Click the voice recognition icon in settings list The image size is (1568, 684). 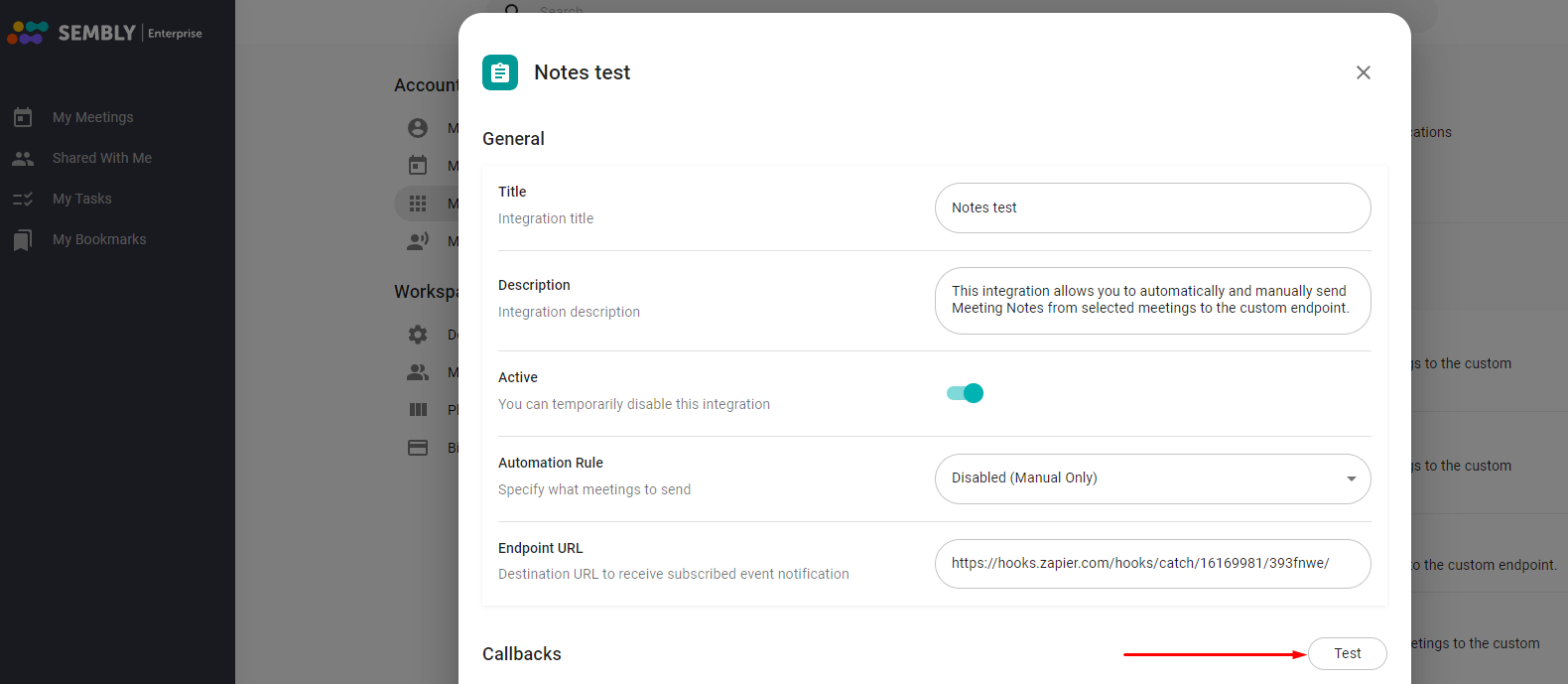(418, 241)
